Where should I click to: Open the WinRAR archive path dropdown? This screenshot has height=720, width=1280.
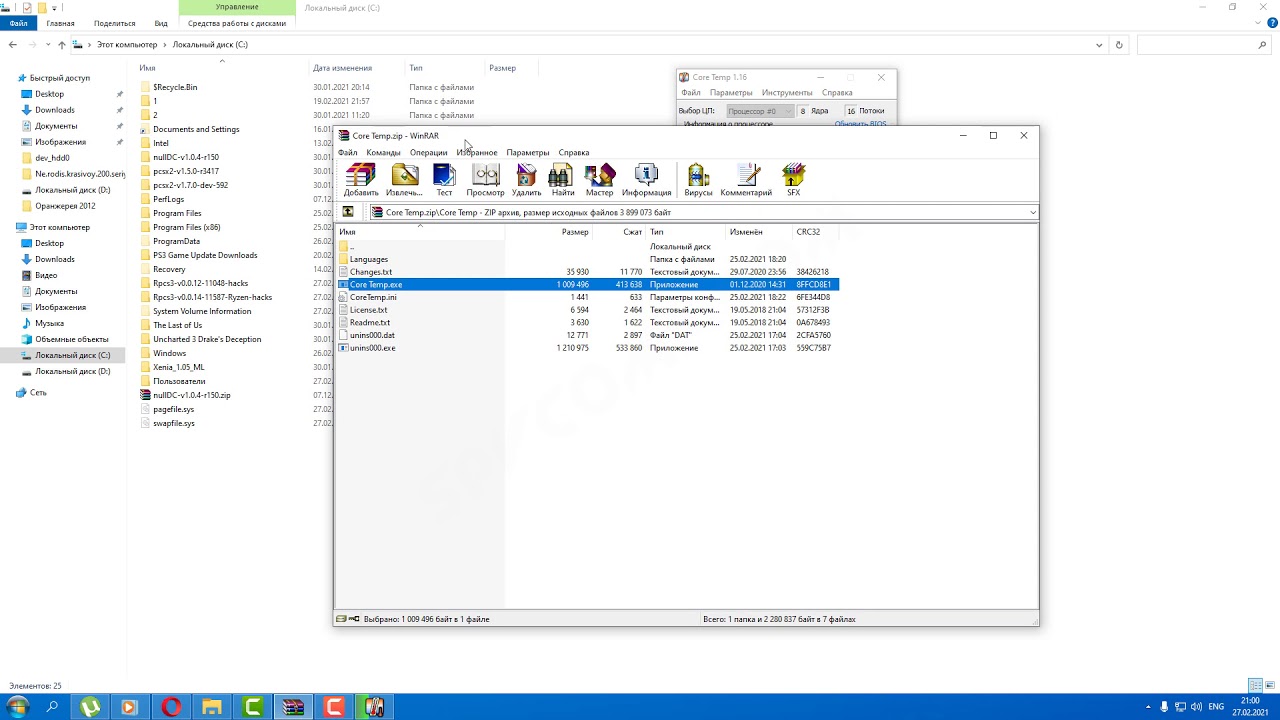[x=1033, y=212]
